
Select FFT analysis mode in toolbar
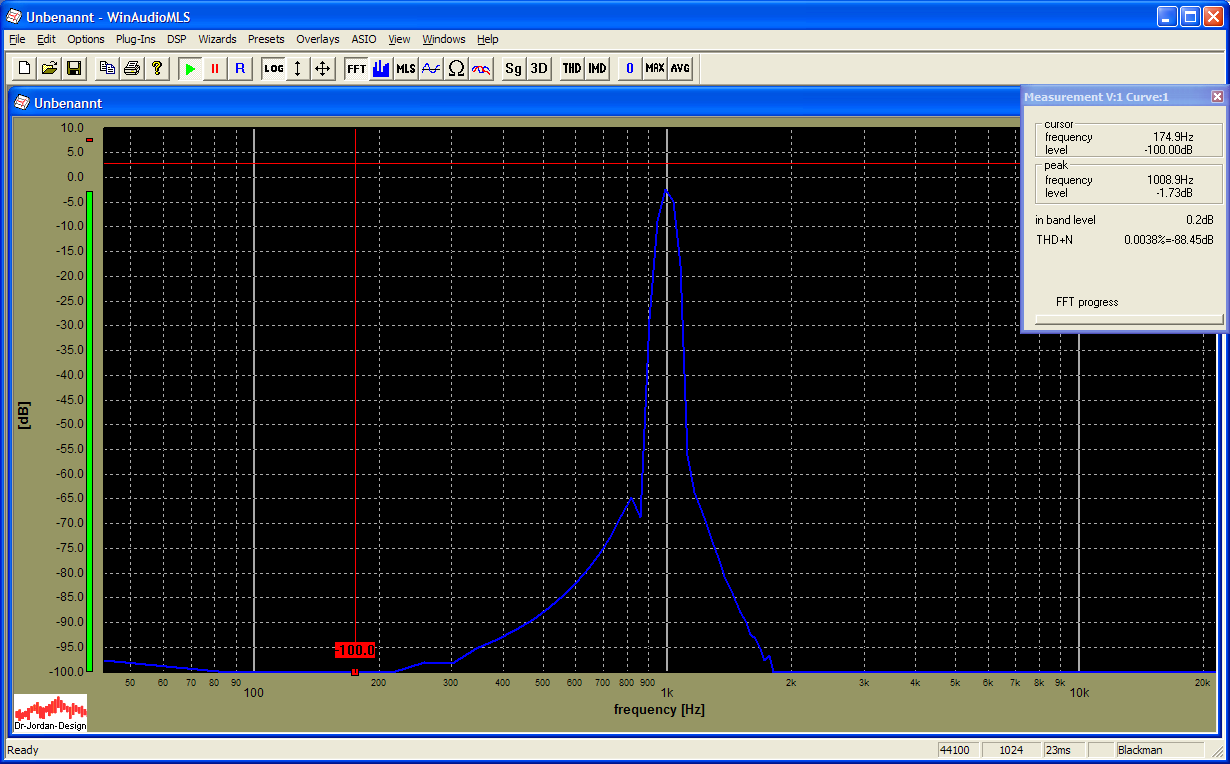click(356, 69)
